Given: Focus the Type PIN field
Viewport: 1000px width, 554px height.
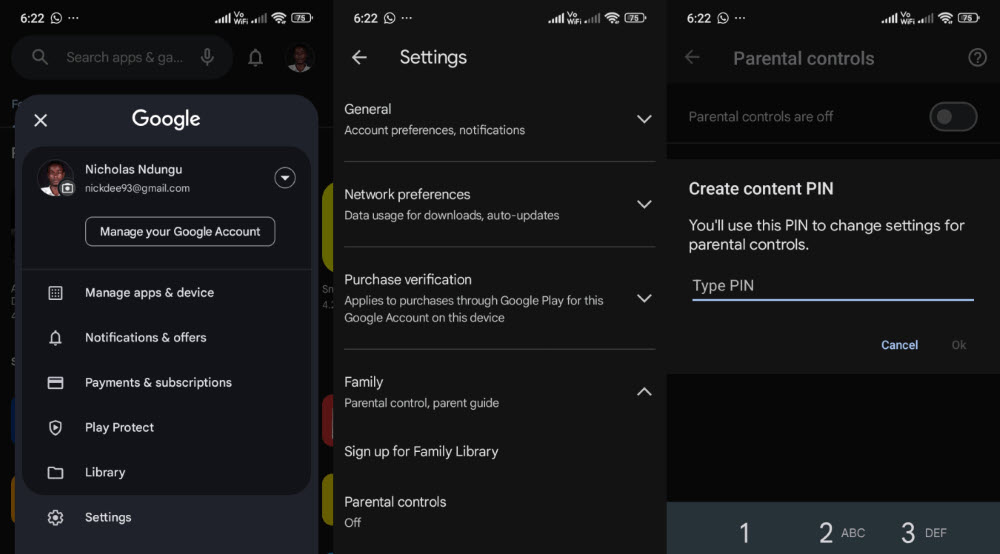Looking at the screenshot, I should tap(833, 286).
